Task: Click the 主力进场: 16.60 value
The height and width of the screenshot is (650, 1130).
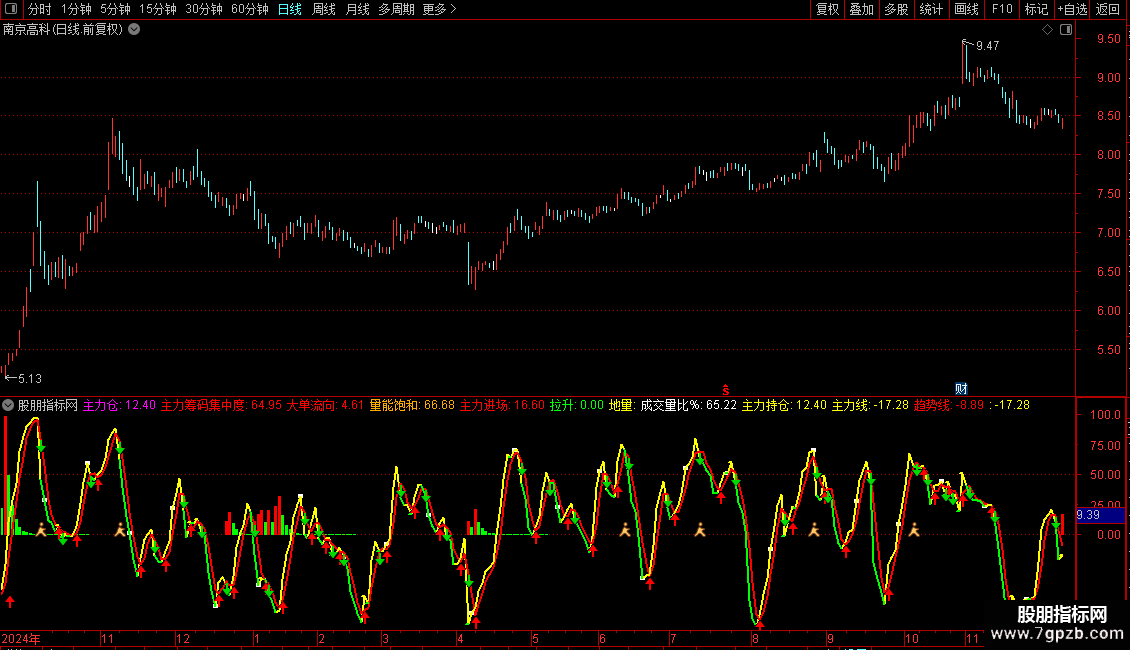Action: tap(502, 406)
